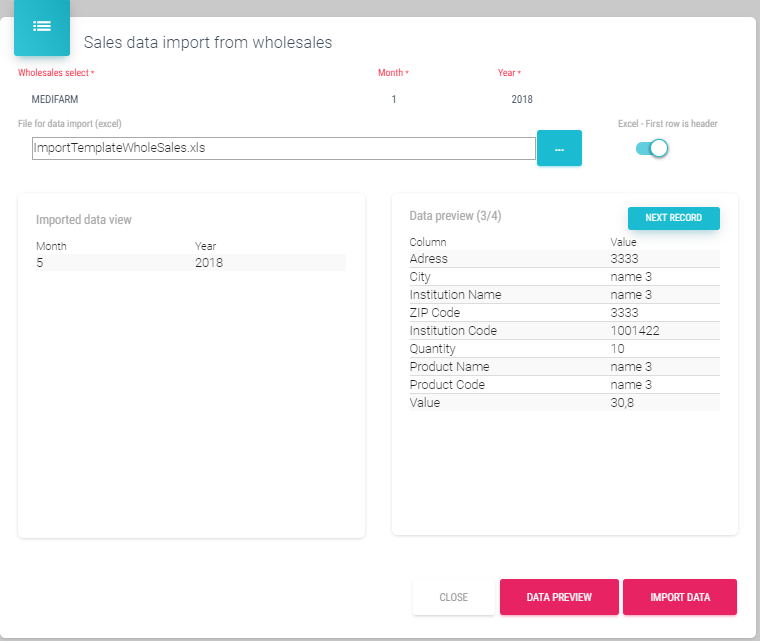Toggle the Excel first row is header switch

tap(652, 148)
